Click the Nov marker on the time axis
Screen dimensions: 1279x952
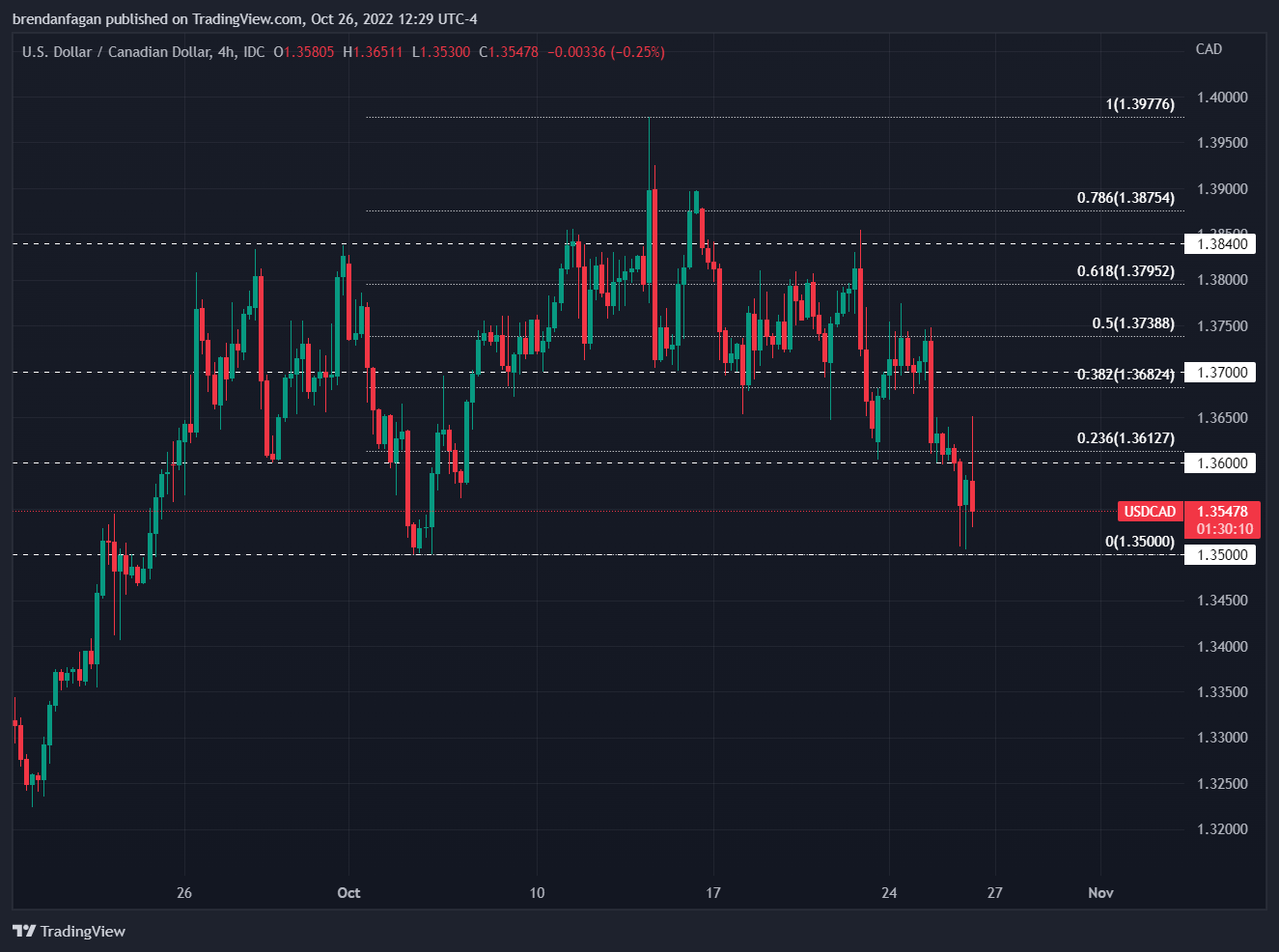(1100, 892)
